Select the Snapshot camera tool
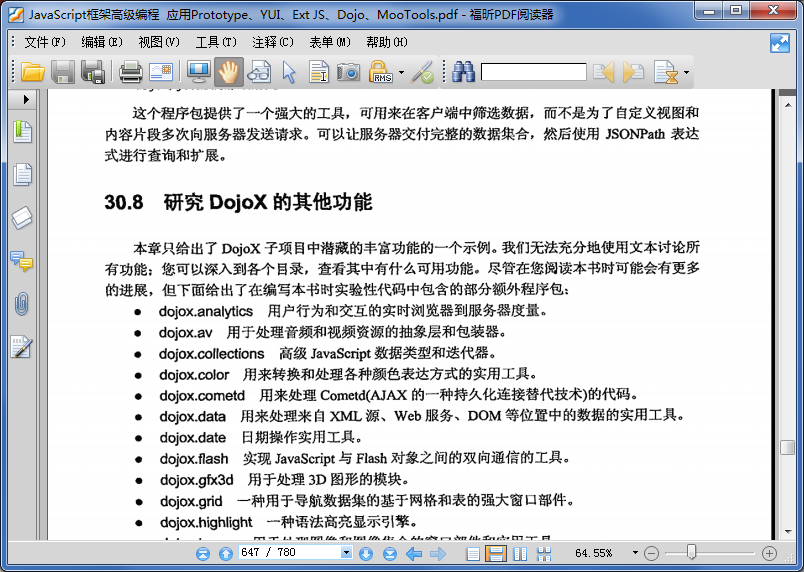The image size is (804, 572). (x=349, y=72)
